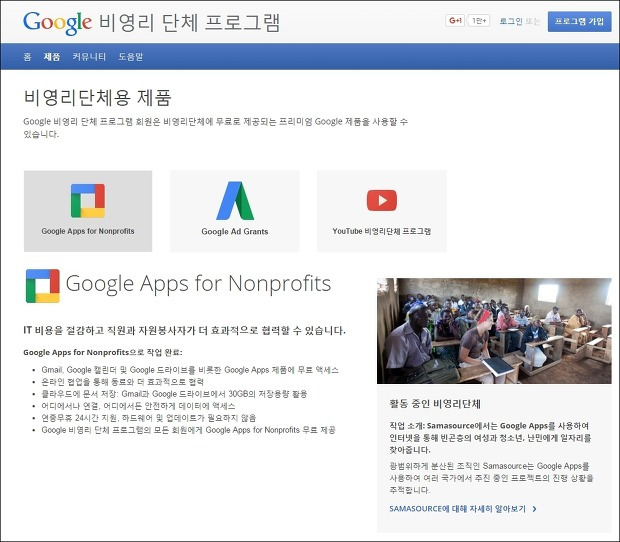Click the 1만+ count bubble

[x=479, y=21]
